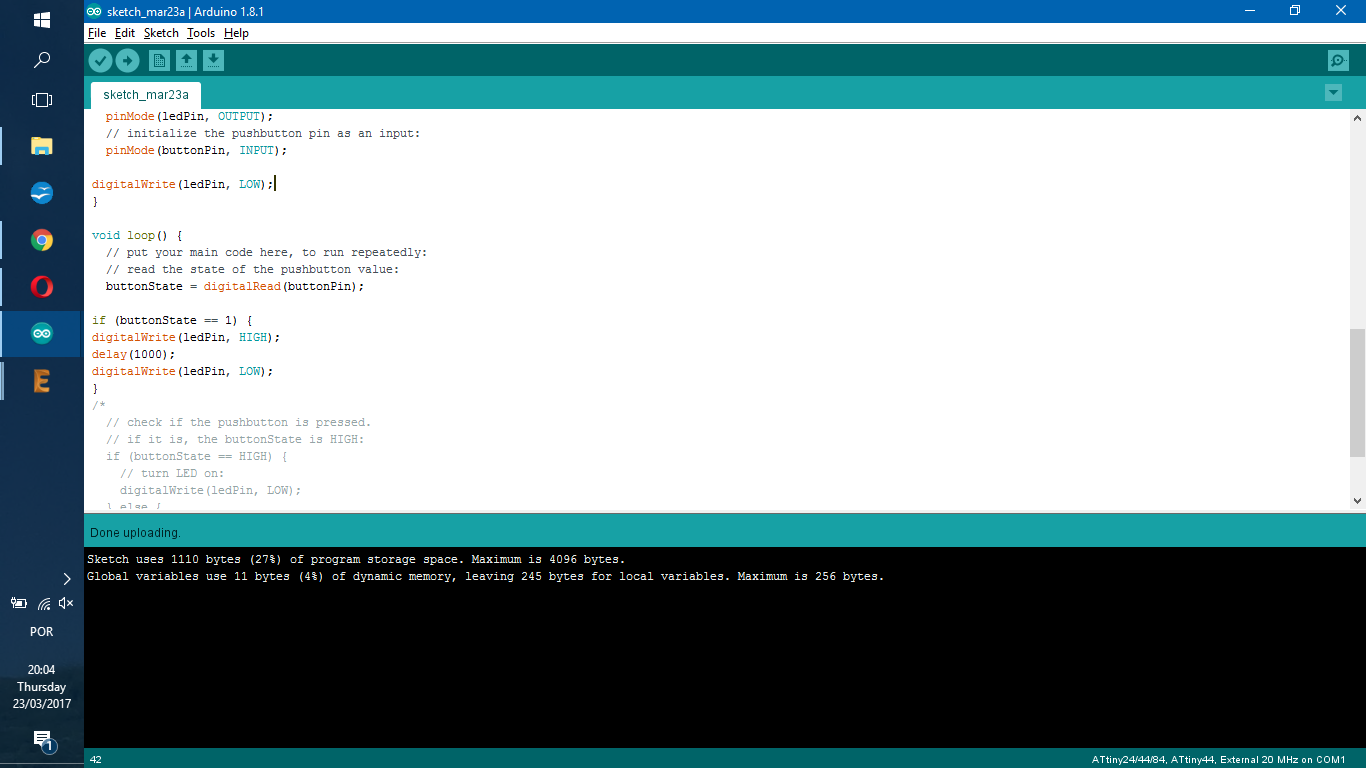This screenshot has height=768, width=1366.
Task: Click the 'void loop() {' line
Action: [137, 236]
